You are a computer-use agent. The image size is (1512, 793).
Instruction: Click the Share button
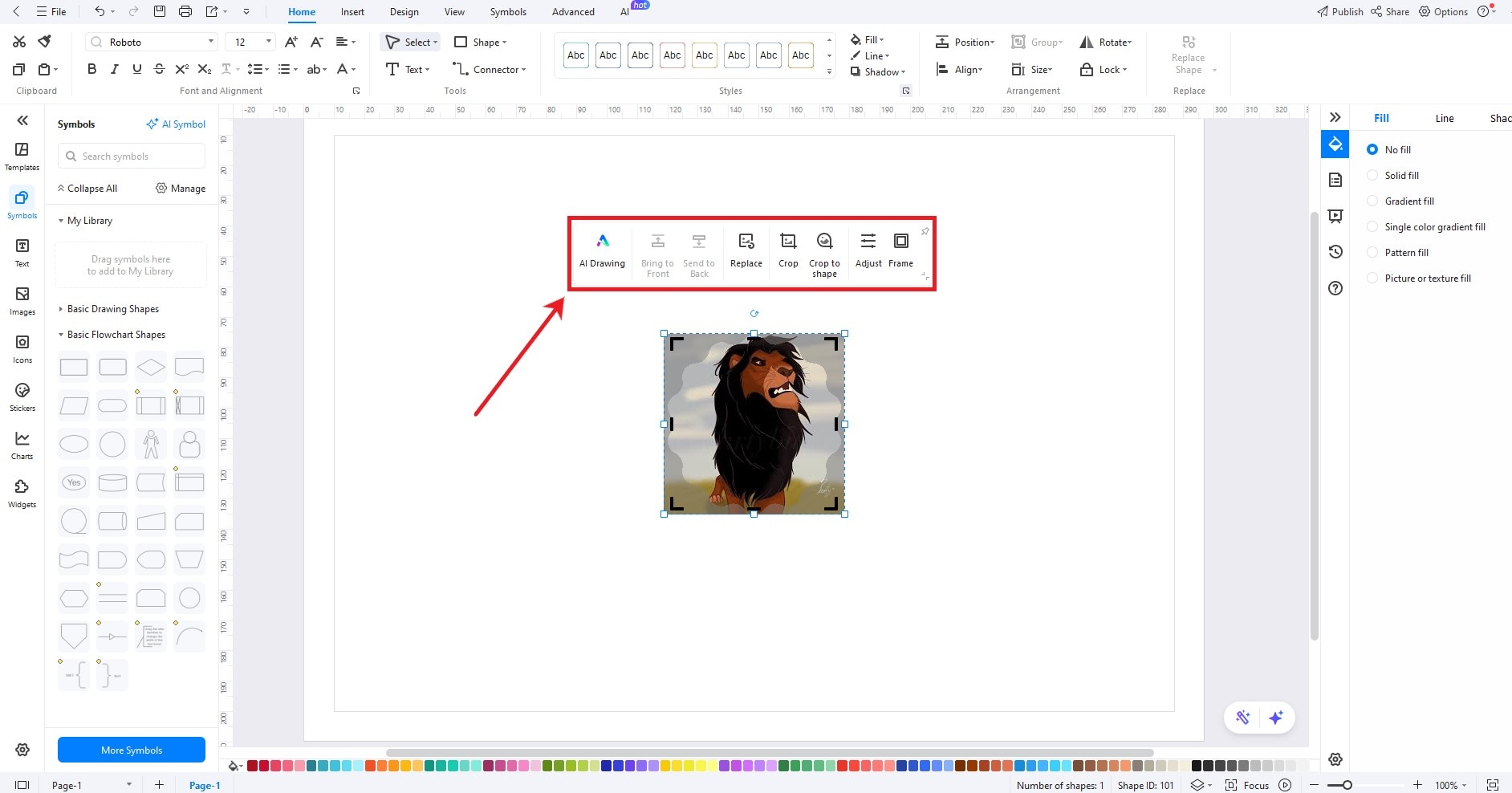click(x=1390, y=11)
